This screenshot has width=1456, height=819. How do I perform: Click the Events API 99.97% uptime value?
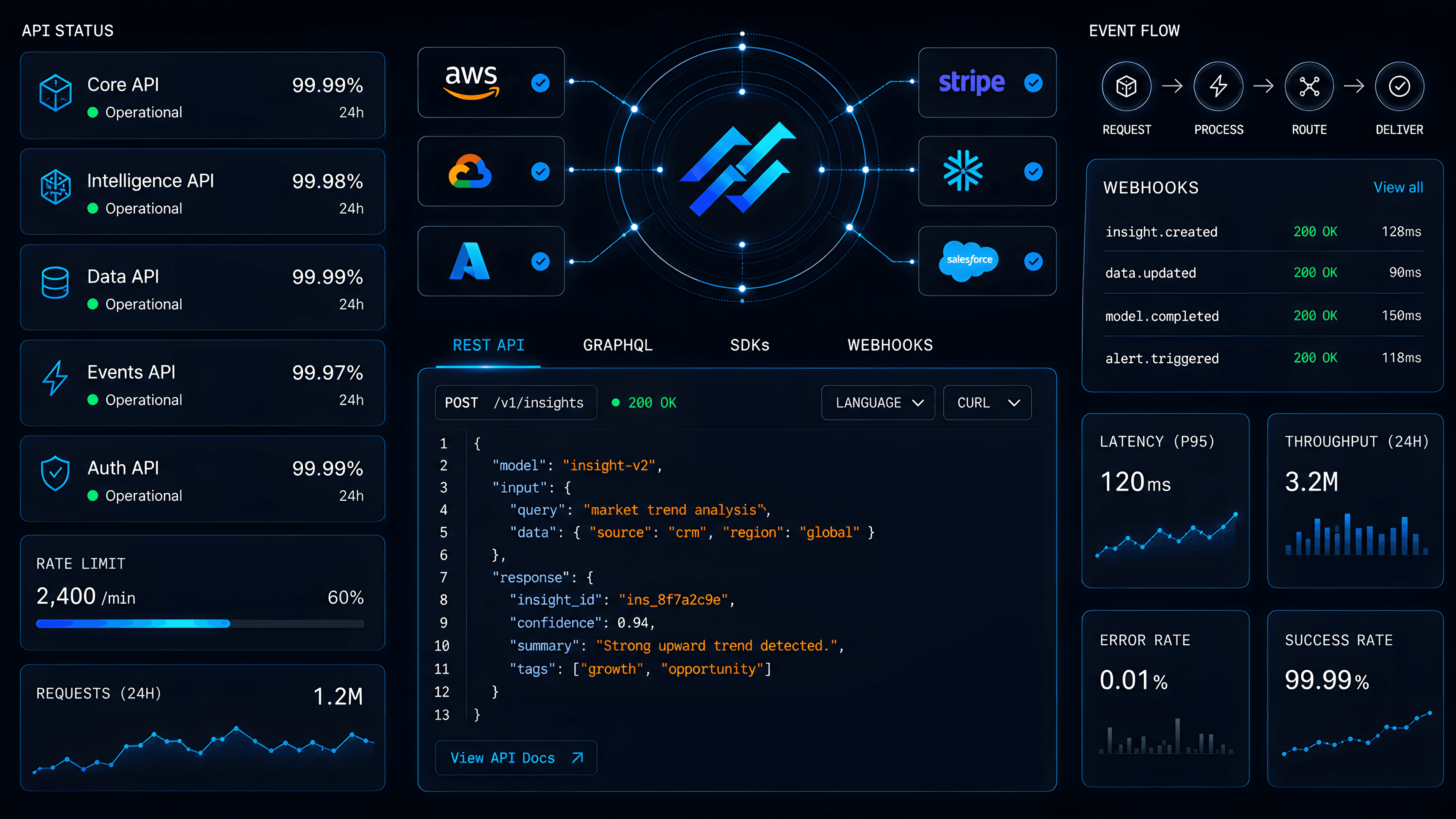tap(327, 373)
